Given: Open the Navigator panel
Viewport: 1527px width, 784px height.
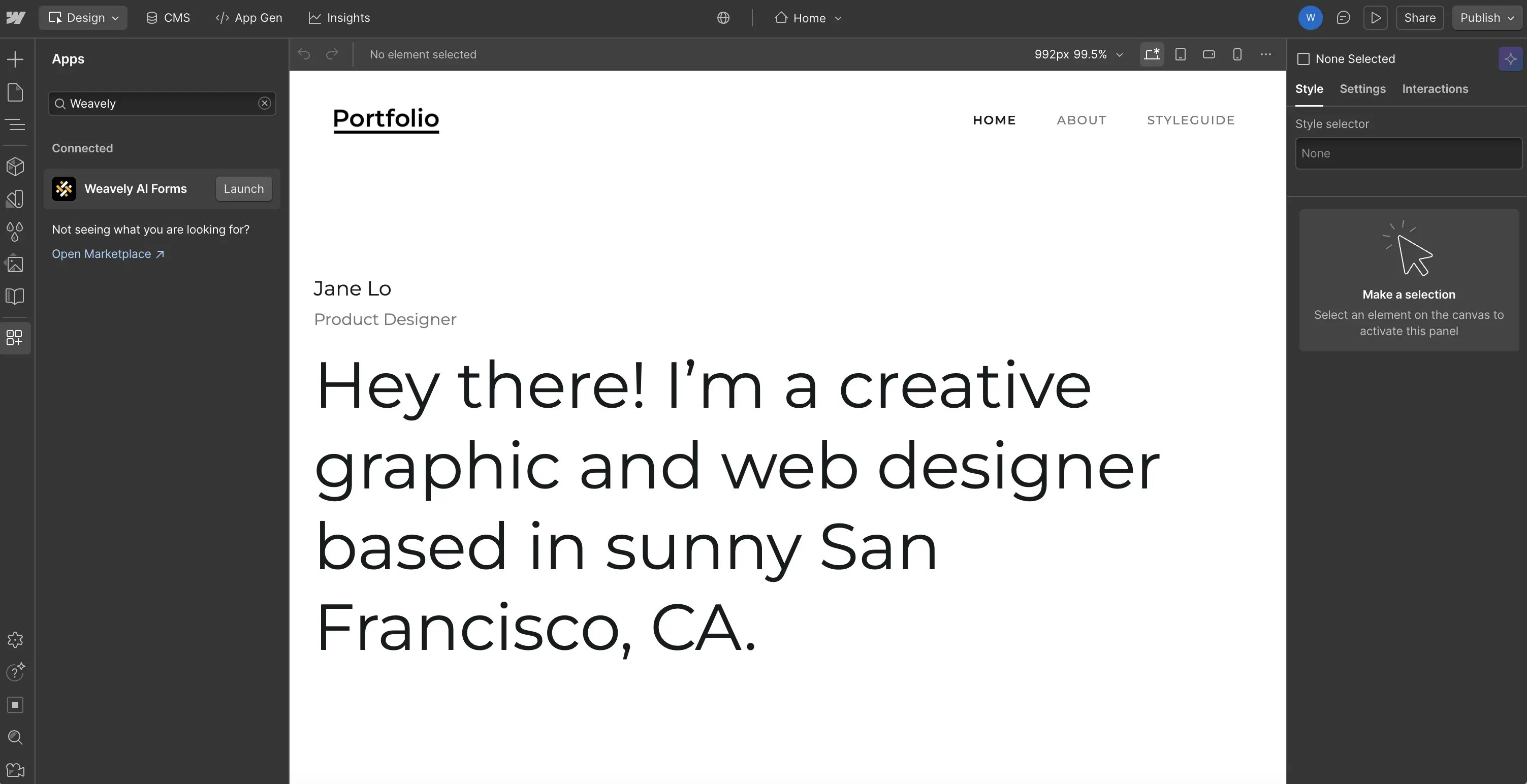Looking at the screenshot, I should point(15,124).
